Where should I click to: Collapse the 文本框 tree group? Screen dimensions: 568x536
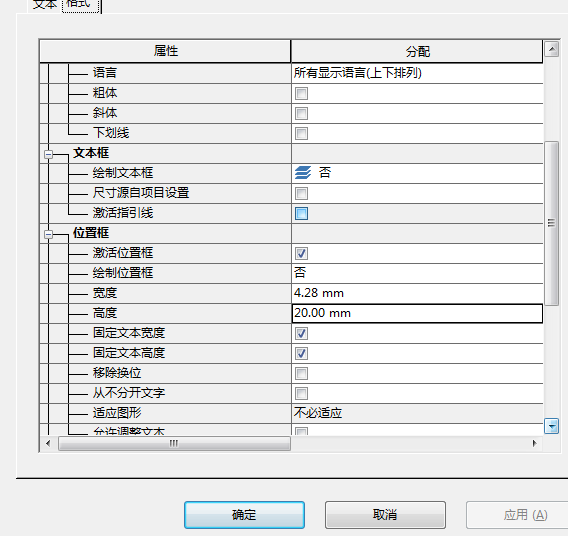(49, 155)
